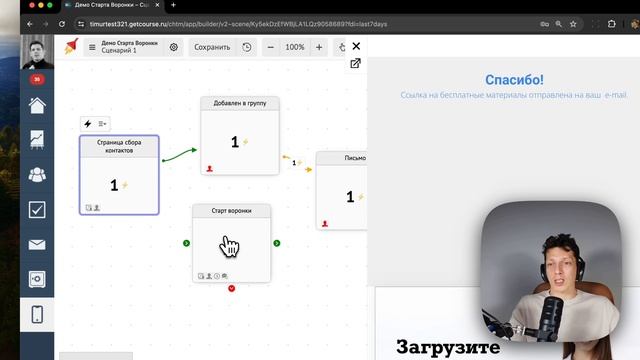
Task: Open the mobile phone icon in sidebar
Action: [37, 314]
